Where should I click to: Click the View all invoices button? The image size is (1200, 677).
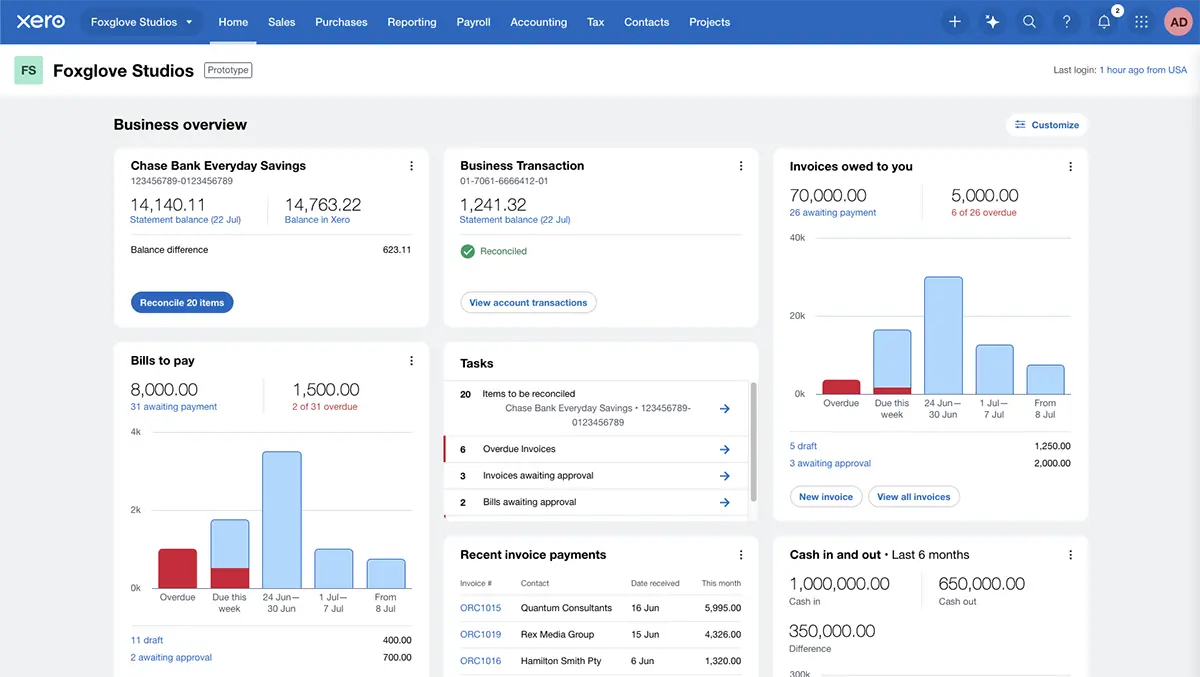pos(913,496)
